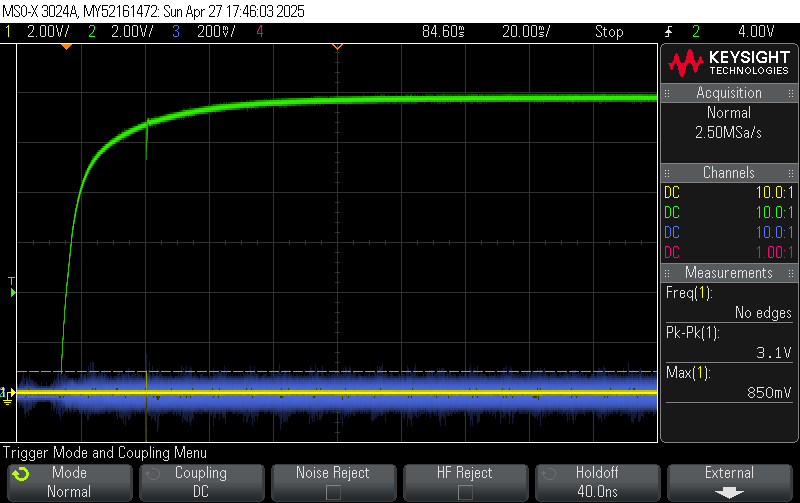Click the 20.00ms/ timebase value
The image size is (800, 503).
tap(526, 32)
